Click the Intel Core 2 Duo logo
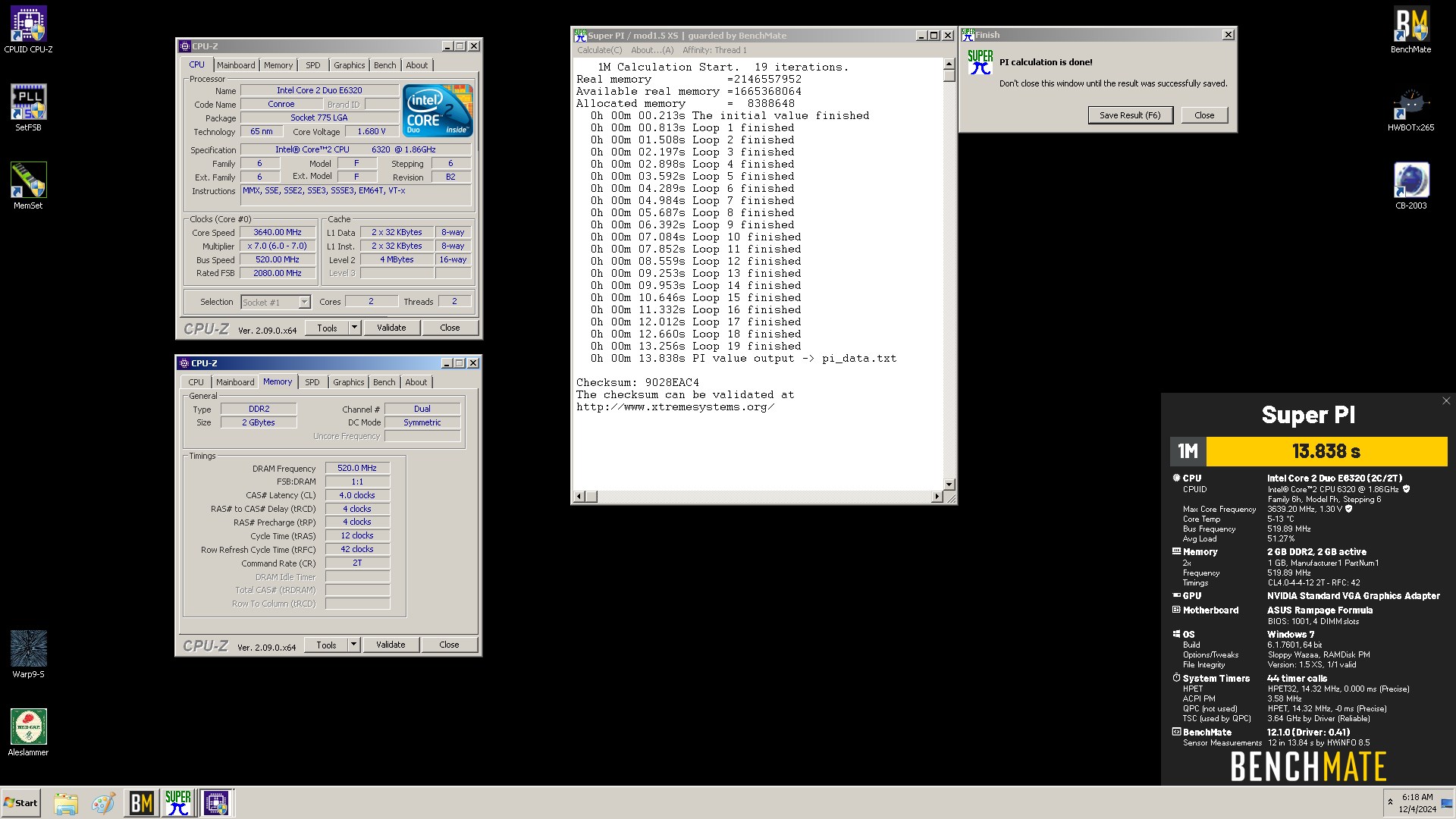 coord(438,110)
